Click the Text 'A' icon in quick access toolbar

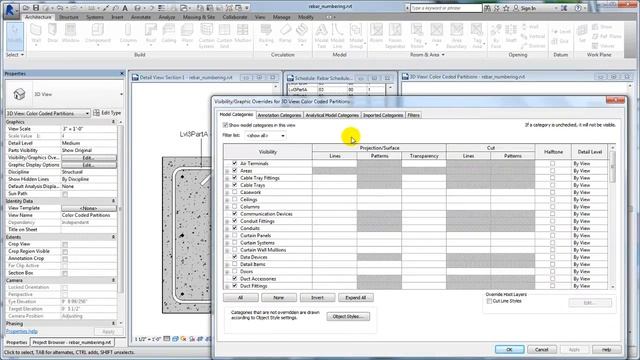pos(125,8)
